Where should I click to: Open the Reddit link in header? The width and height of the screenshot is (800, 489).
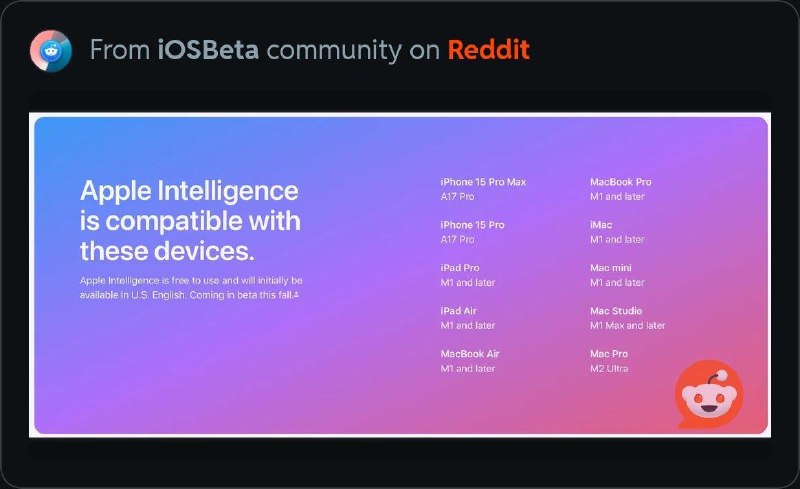click(x=488, y=49)
